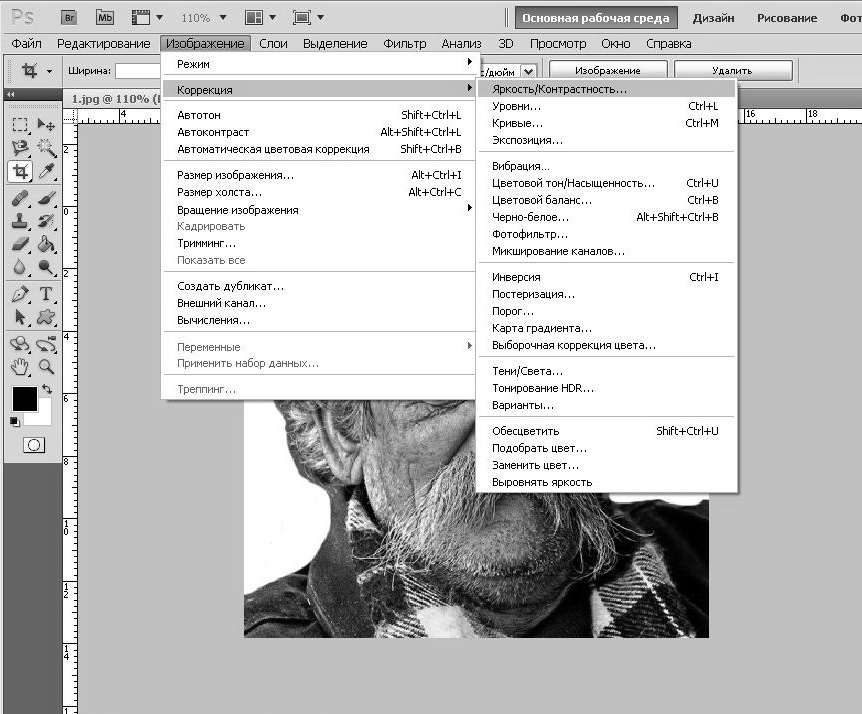
Task: Select Размер холста menu item
Action: (x=318, y=192)
